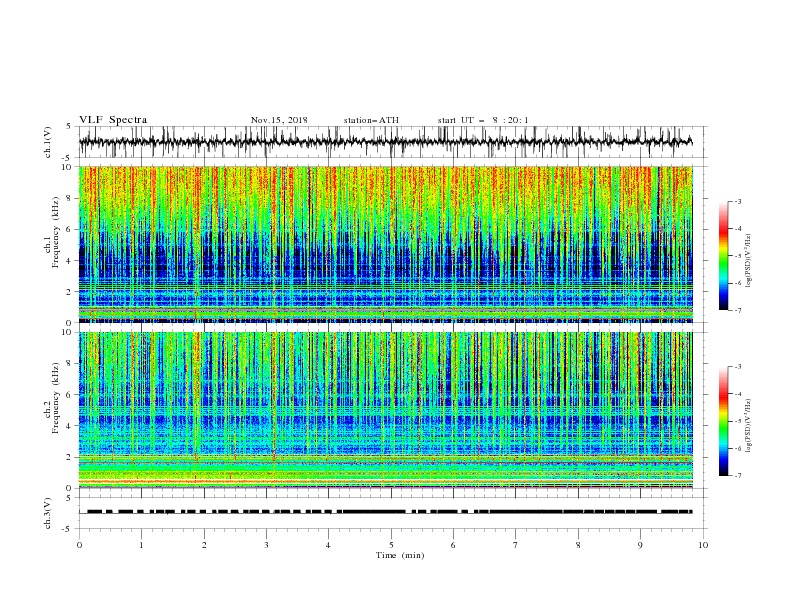
Task: Click the ch.2 PSD color scale bar
Action: [724, 421]
